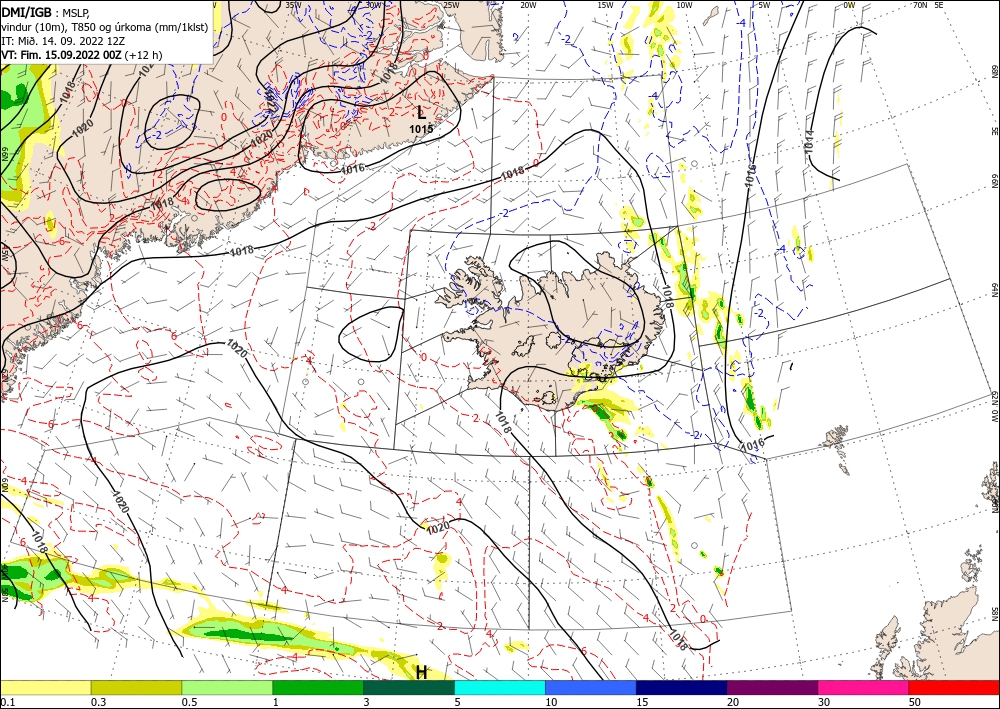The image size is (1000, 709).
Task: Click the '0.3' legend value
Action: point(98,702)
